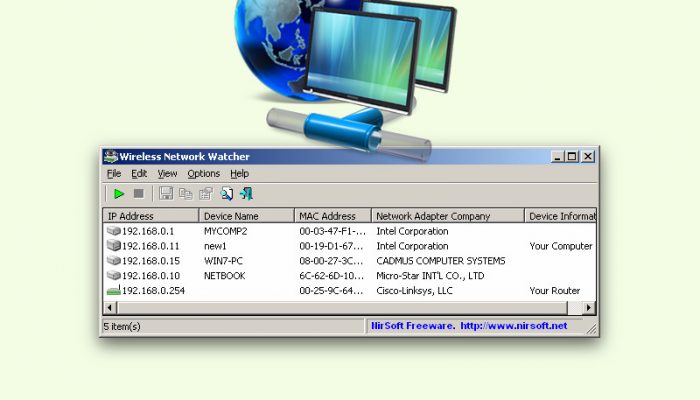Click the Find magnifier toolbar icon

coord(227,194)
